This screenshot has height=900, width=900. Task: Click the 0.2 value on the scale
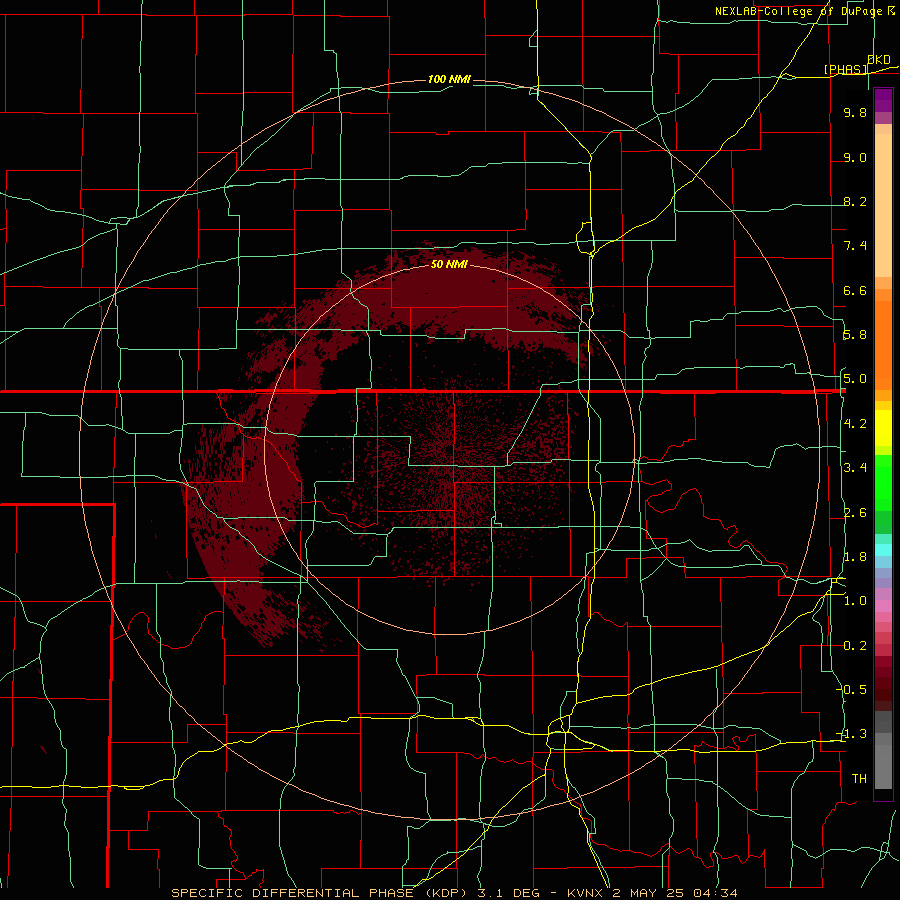[x=855, y=646]
